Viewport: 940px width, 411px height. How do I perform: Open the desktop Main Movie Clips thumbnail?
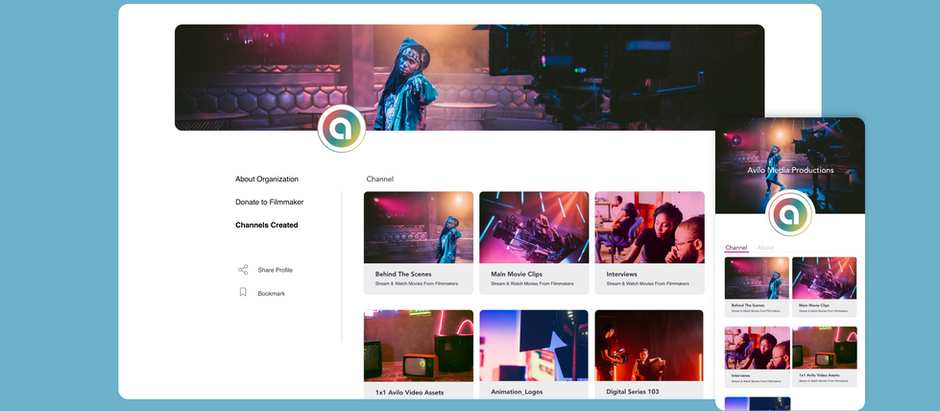(x=534, y=228)
